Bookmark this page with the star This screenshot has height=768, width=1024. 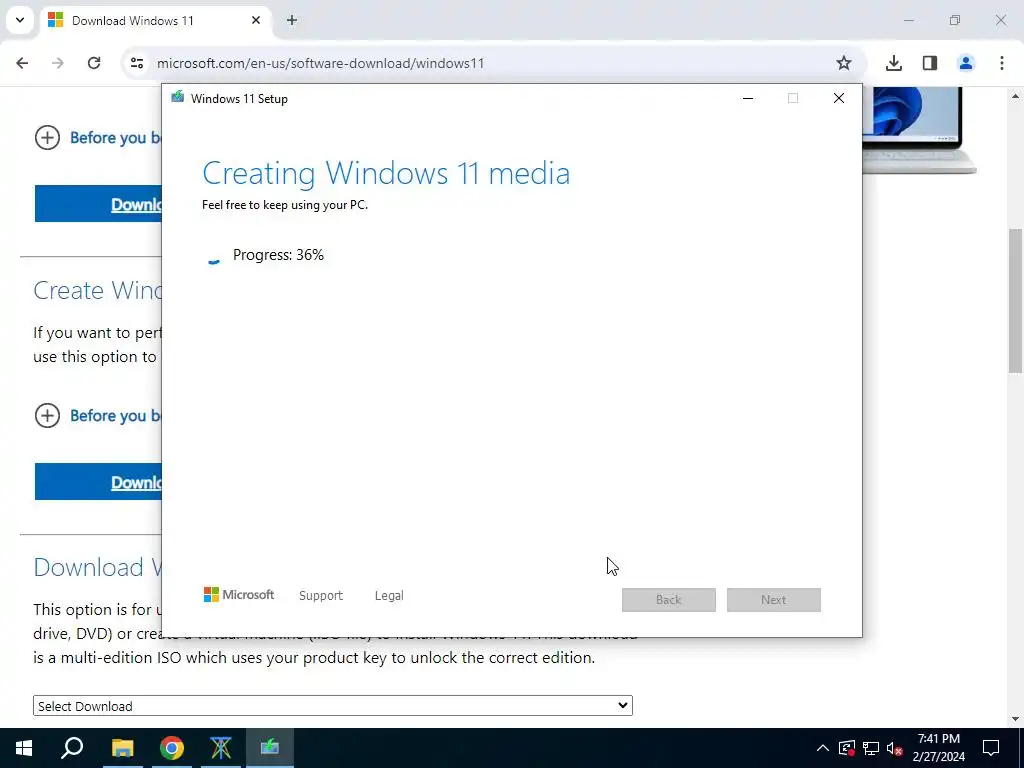click(844, 63)
